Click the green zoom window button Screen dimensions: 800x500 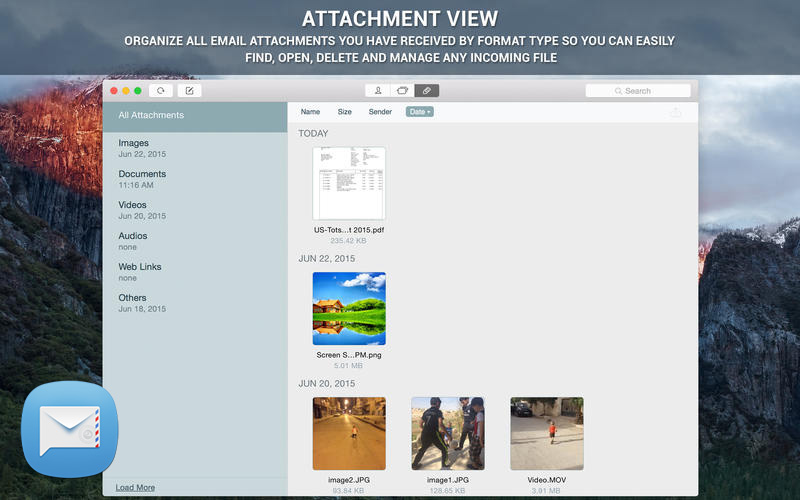click(138, 91)
